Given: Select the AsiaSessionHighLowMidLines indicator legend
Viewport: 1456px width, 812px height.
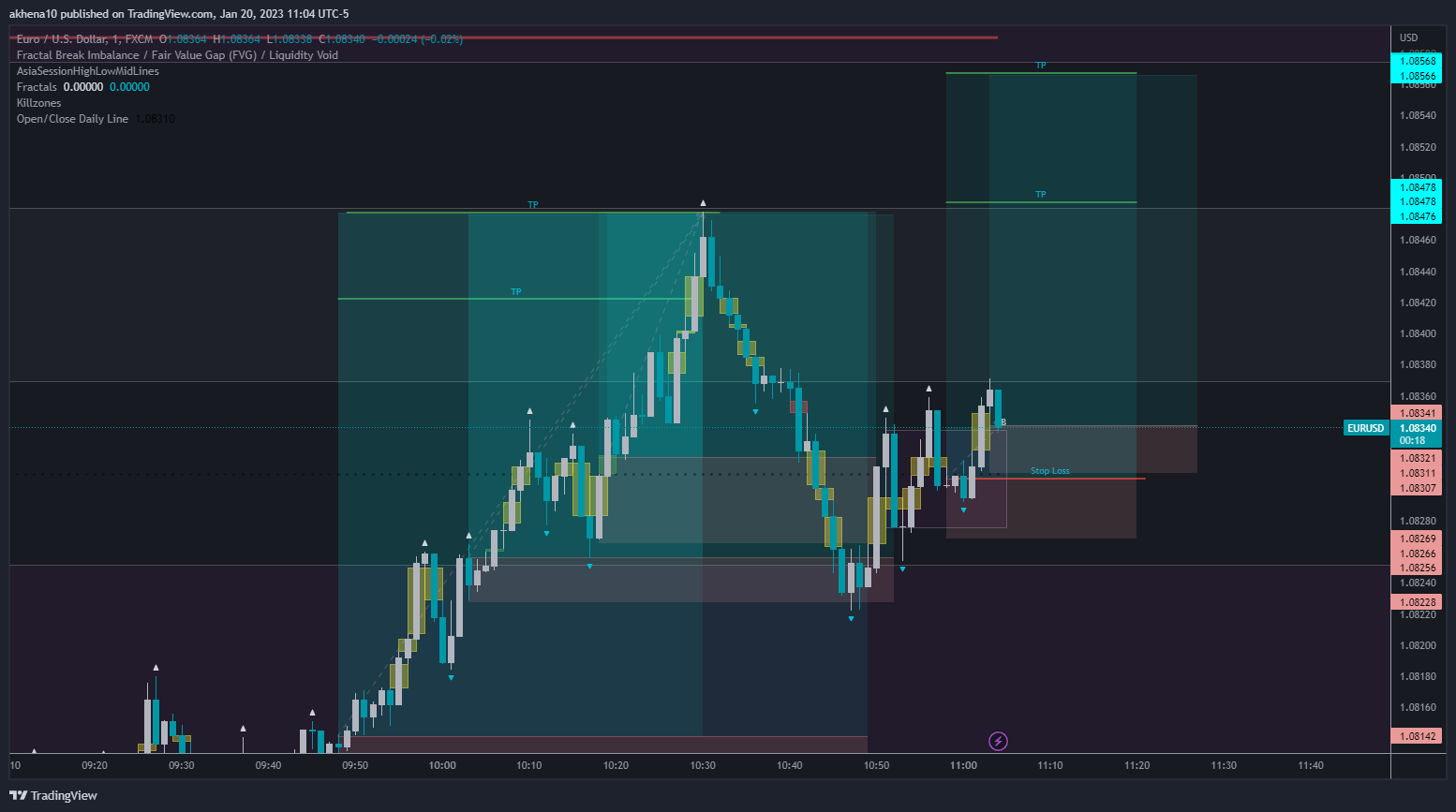Looking at the screenshot, I should tap(88, 71).
